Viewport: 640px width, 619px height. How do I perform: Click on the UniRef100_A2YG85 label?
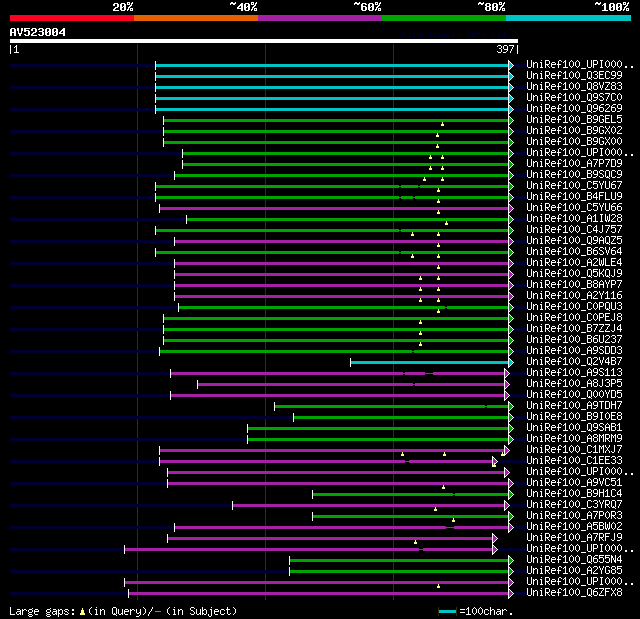(574, 571)
